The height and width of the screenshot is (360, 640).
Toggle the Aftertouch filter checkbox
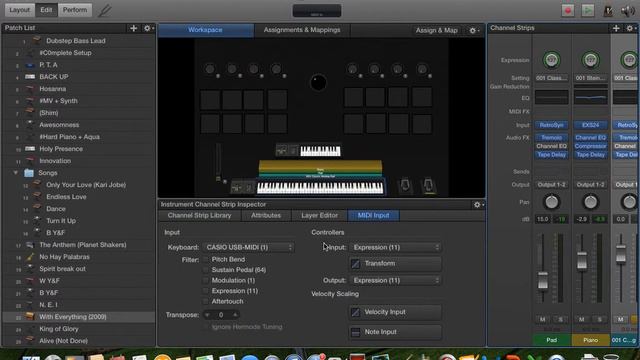[x=205, y=302]
